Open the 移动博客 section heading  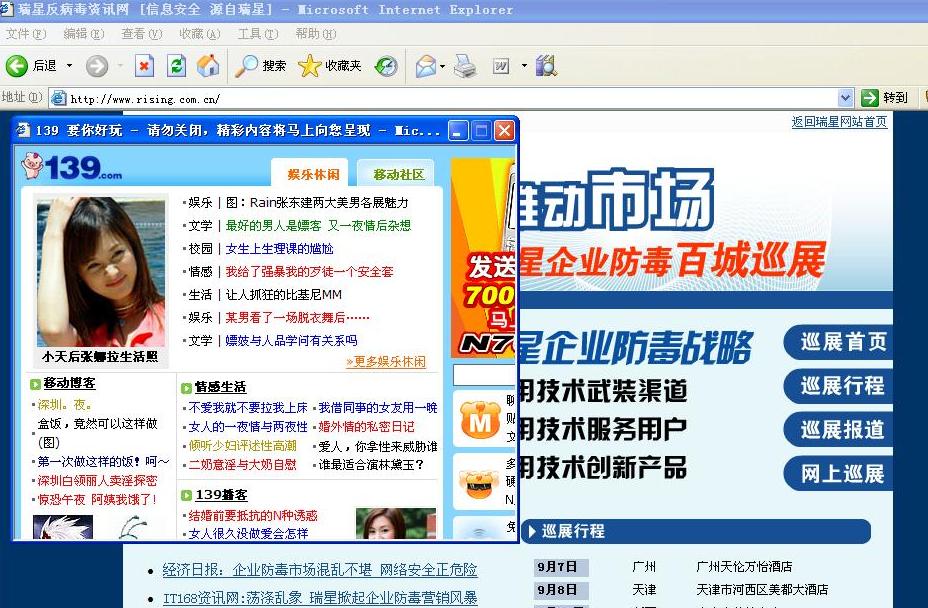69,384
